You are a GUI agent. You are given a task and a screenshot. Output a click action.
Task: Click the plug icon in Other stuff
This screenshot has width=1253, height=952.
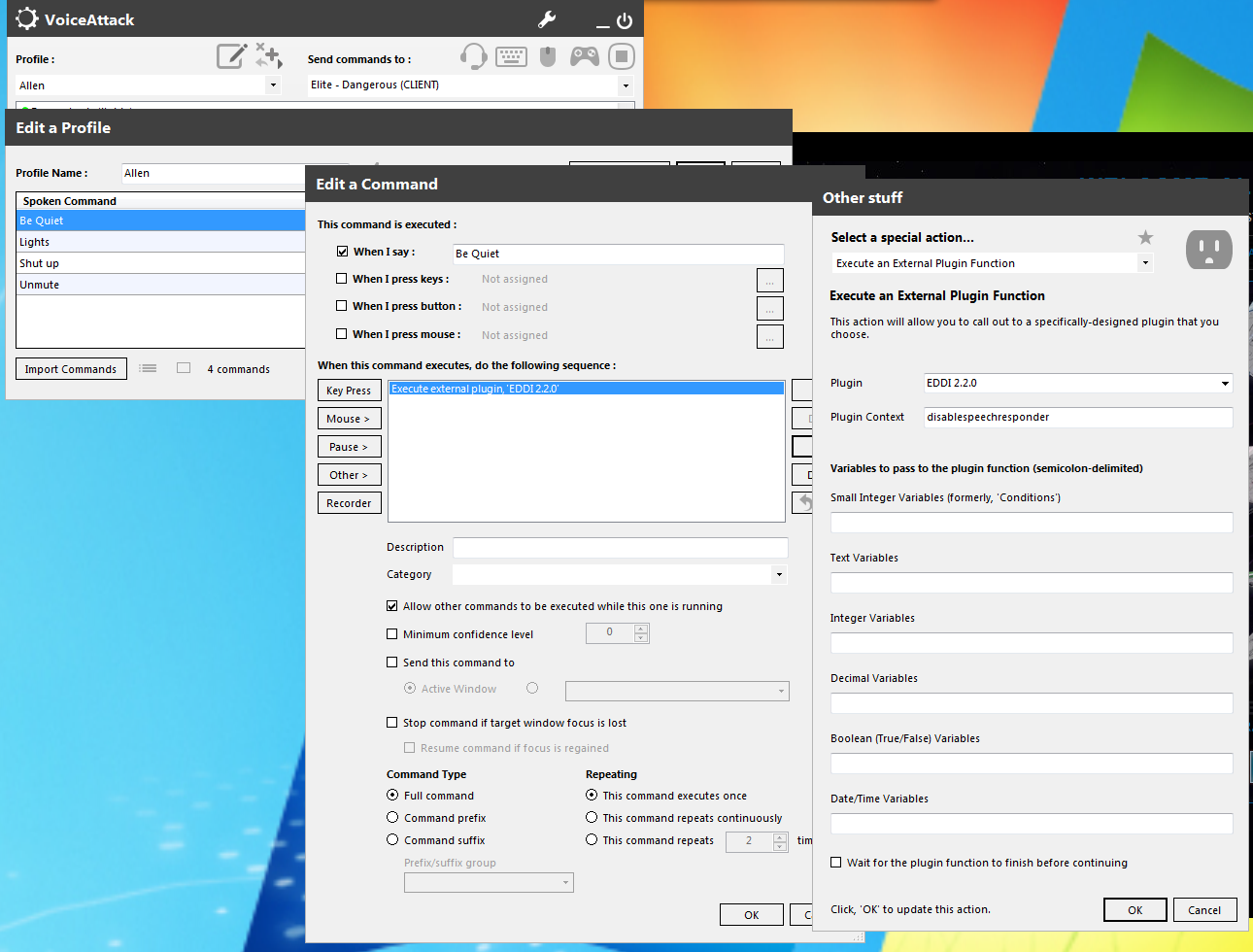tap(1209, 250)
